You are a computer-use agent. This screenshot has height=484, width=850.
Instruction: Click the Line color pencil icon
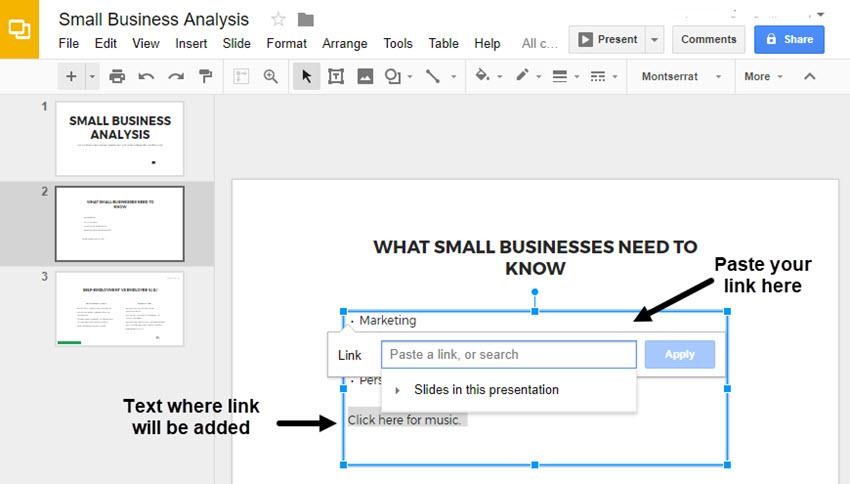coord(522,75)
